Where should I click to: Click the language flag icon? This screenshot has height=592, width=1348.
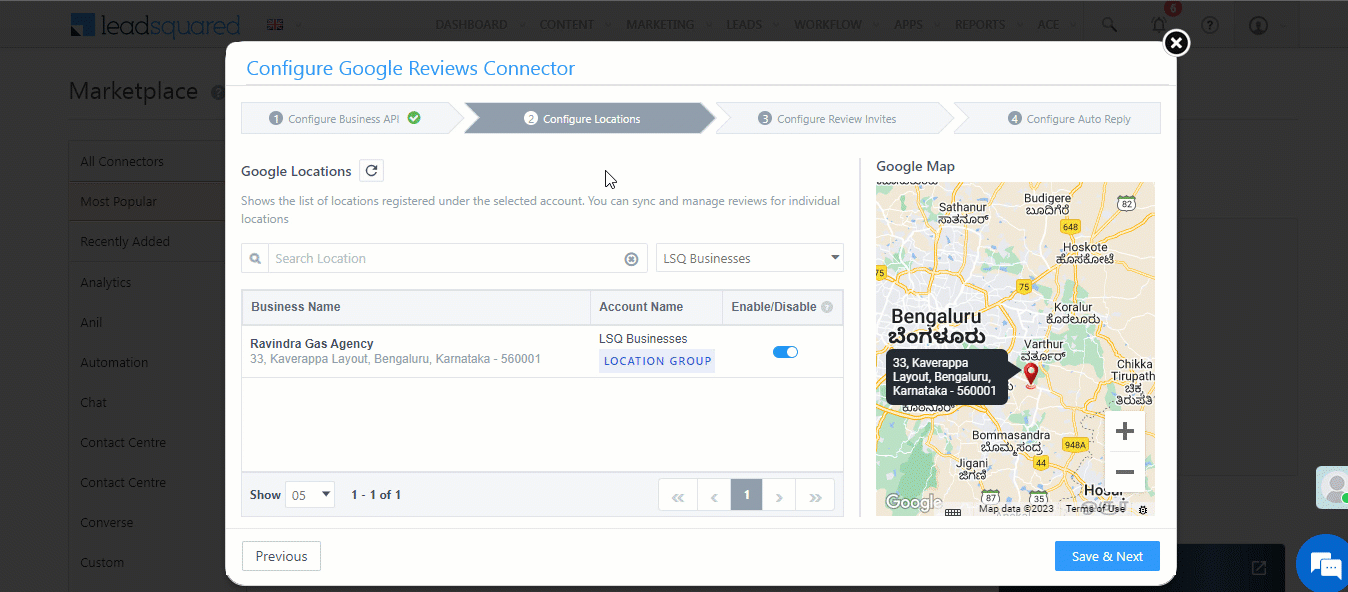tap(274, 25)
